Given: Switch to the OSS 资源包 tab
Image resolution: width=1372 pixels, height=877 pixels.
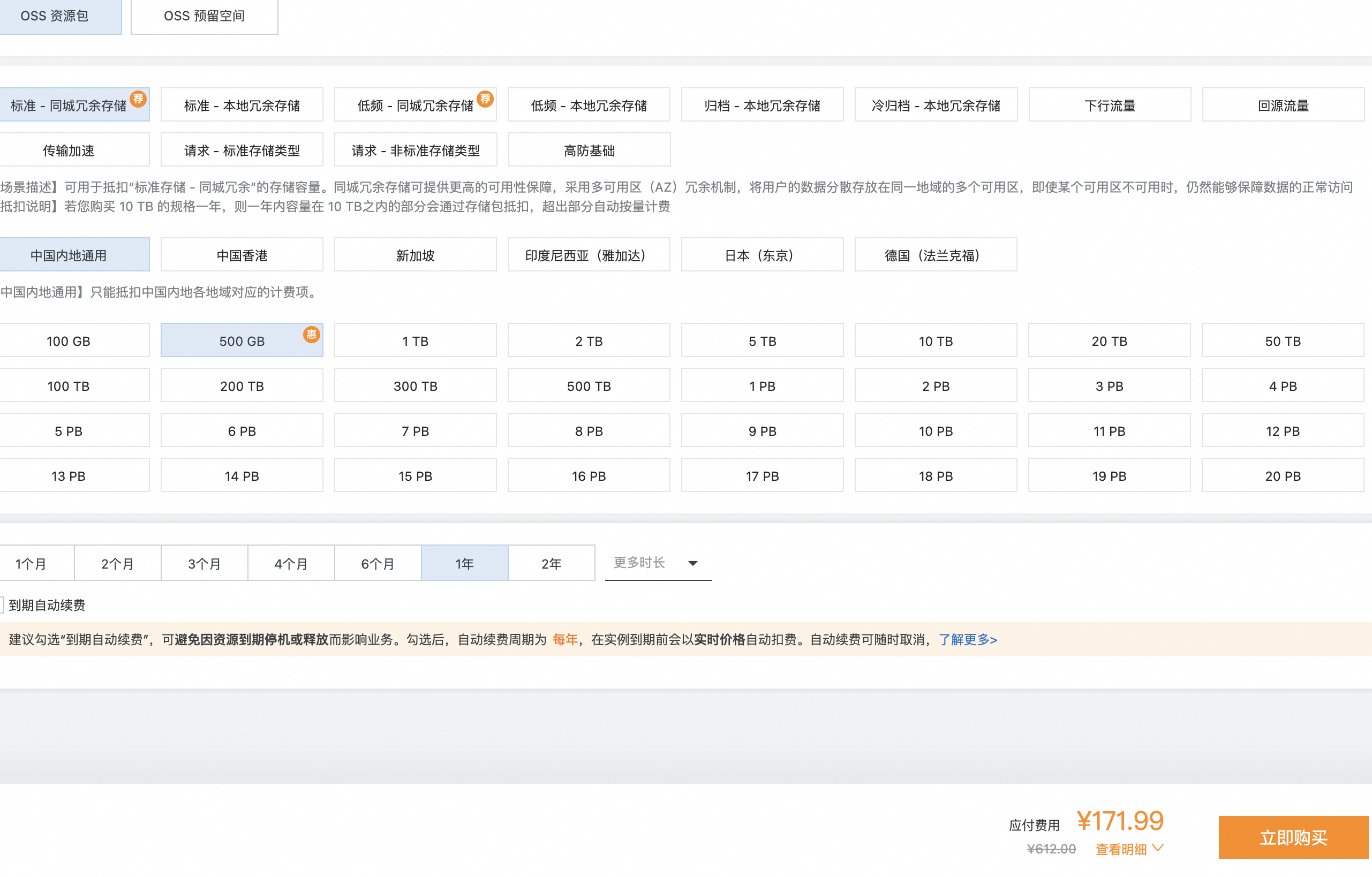Looking at the screenshot, I should click(x=55, y=16).
